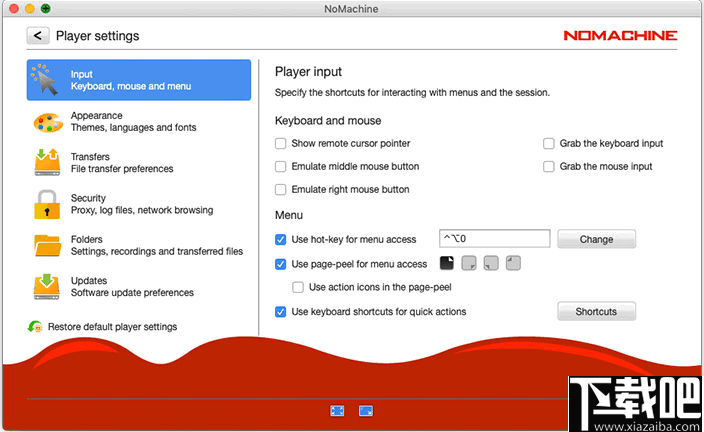
Task: Click the Keyboard and mouse heading
Action: [x=328, y=120]
